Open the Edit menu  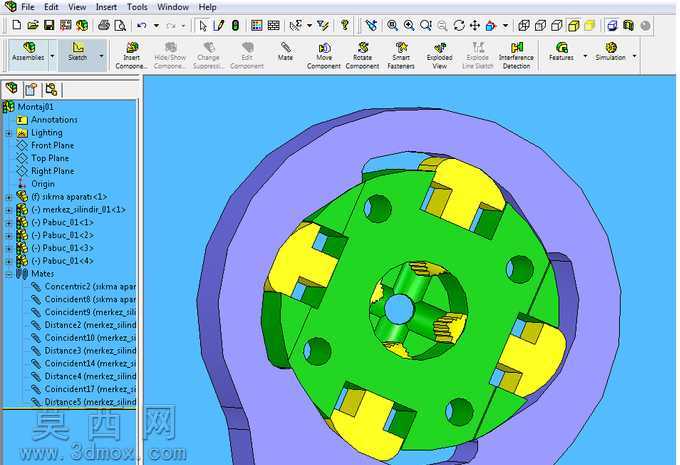(51, 7)
